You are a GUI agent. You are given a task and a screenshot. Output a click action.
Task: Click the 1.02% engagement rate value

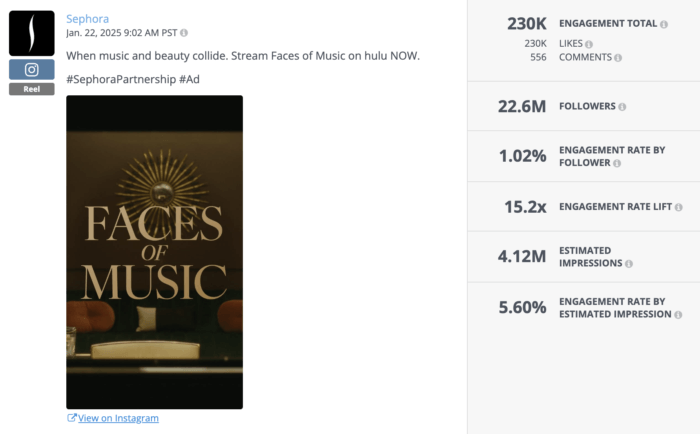[x=522, y=156]
